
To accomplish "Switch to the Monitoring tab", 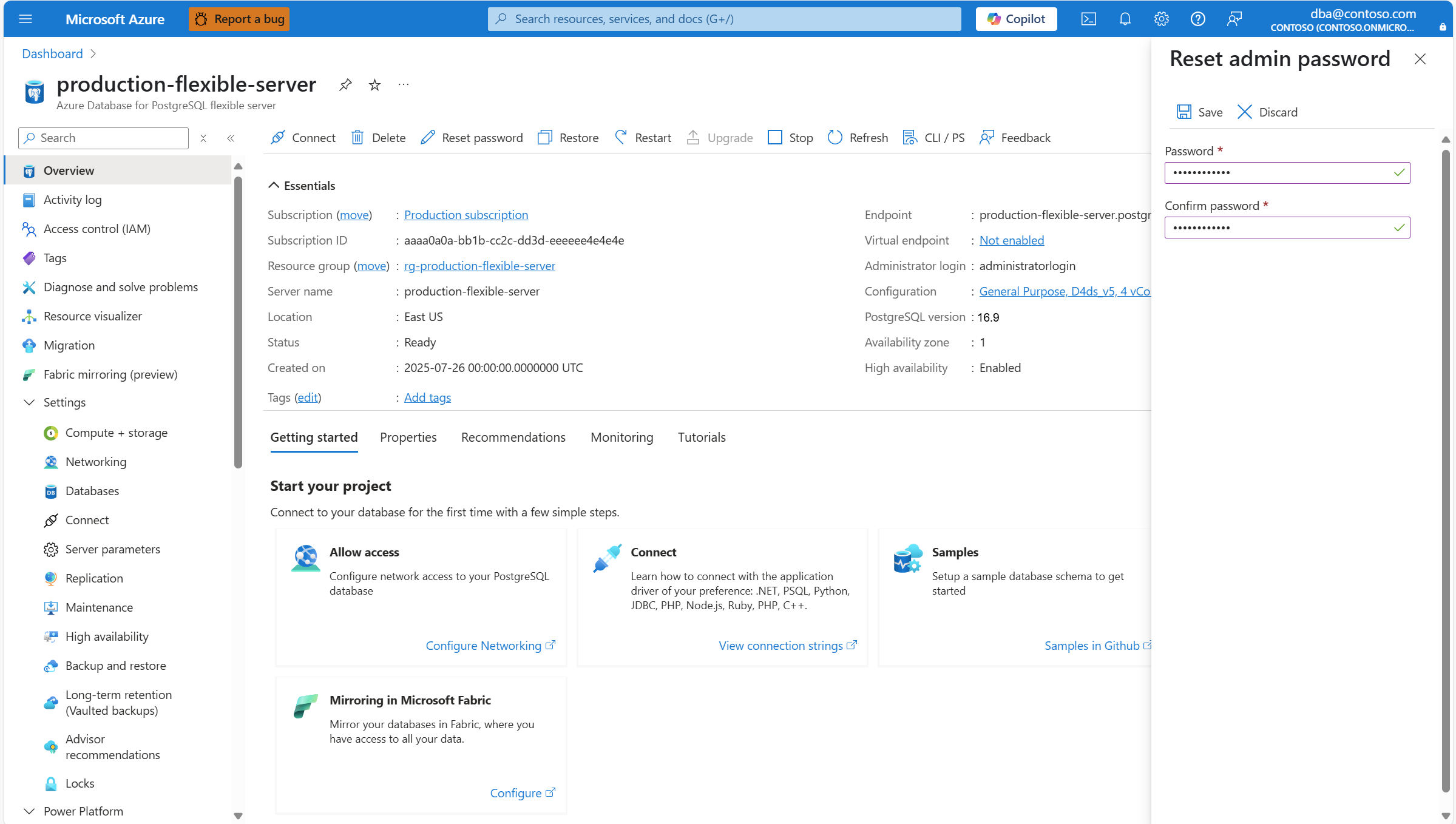I will pyautogui.click(x=621, y=437).
